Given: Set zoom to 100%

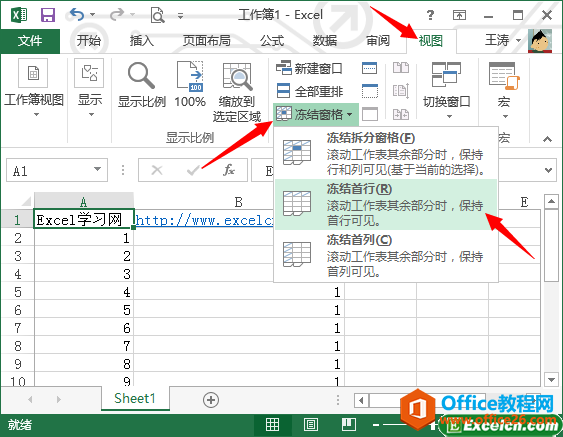Looking at the screenshot, I should pos(190,85).
